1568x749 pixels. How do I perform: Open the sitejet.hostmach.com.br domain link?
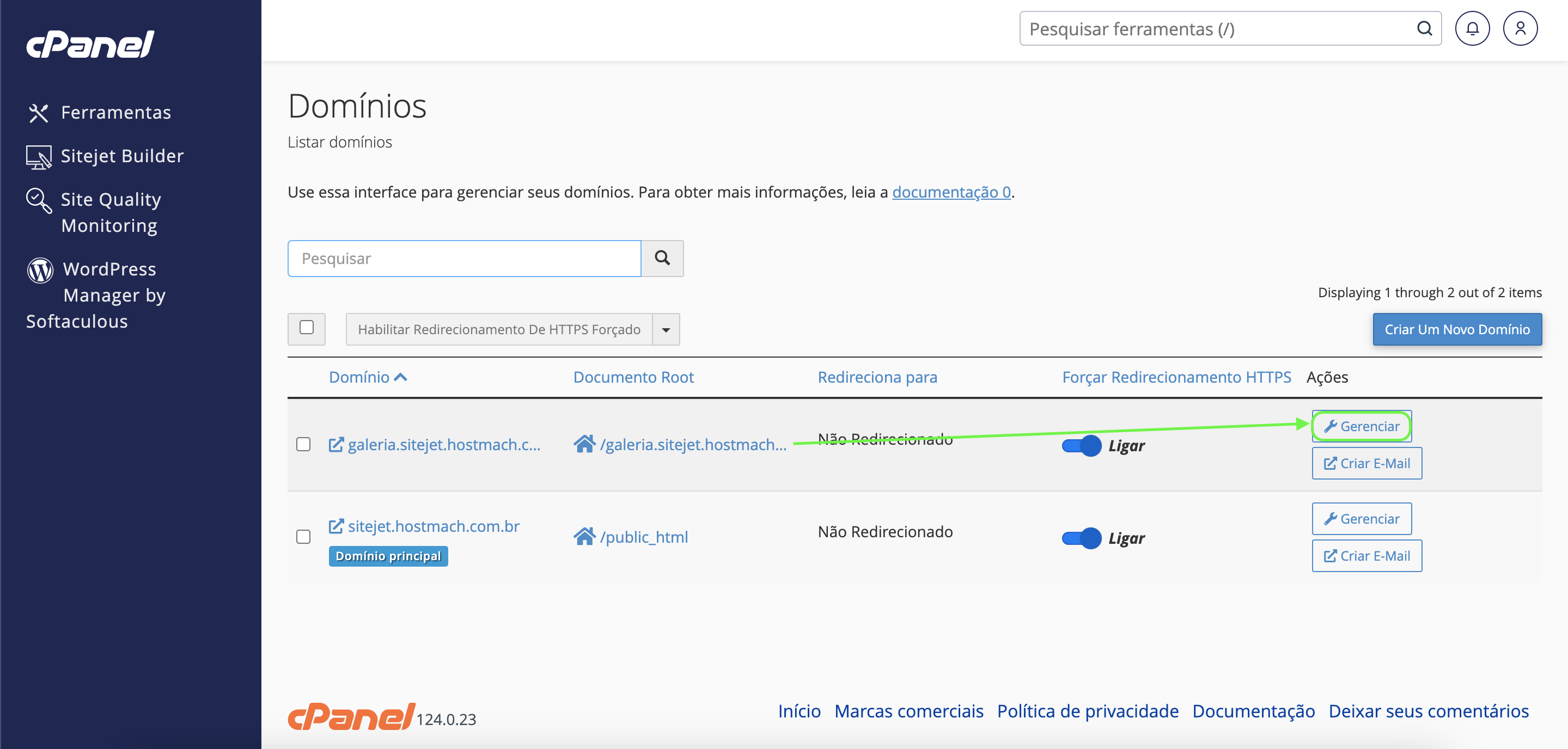[x=434, y=526]
